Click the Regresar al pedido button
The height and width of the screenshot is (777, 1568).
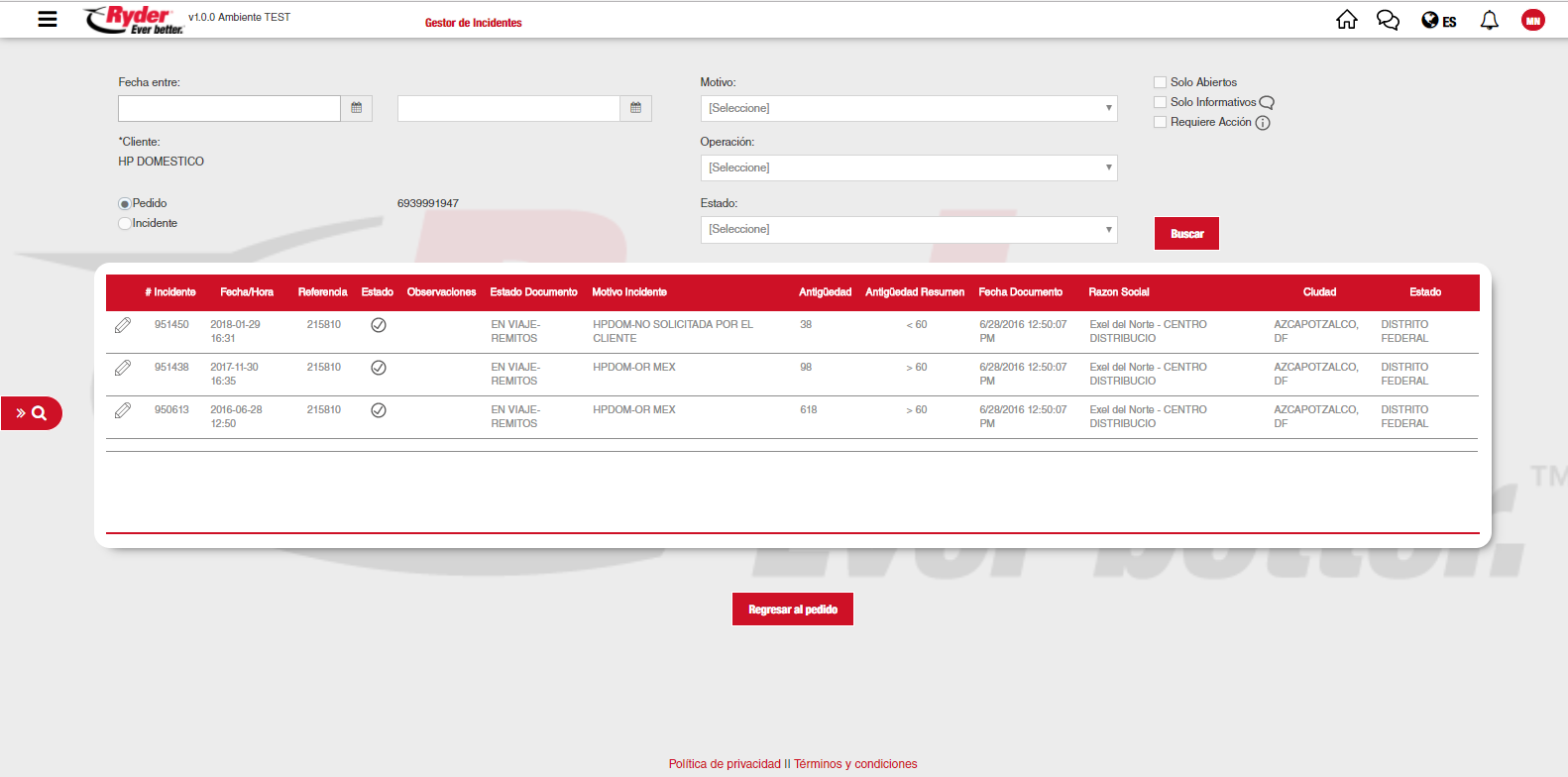point(792,610)
